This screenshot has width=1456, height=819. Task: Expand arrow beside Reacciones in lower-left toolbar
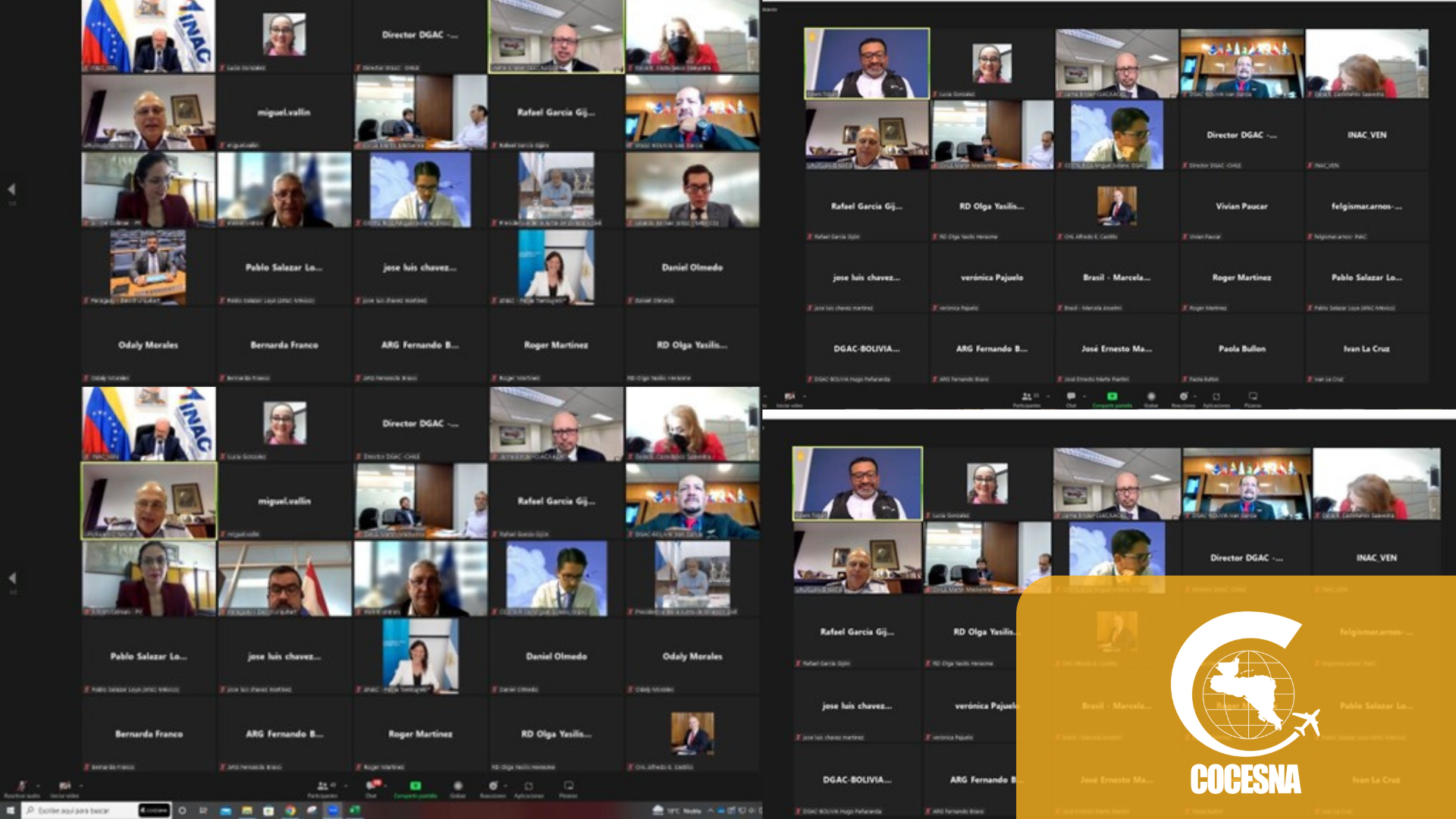point(505,786)
